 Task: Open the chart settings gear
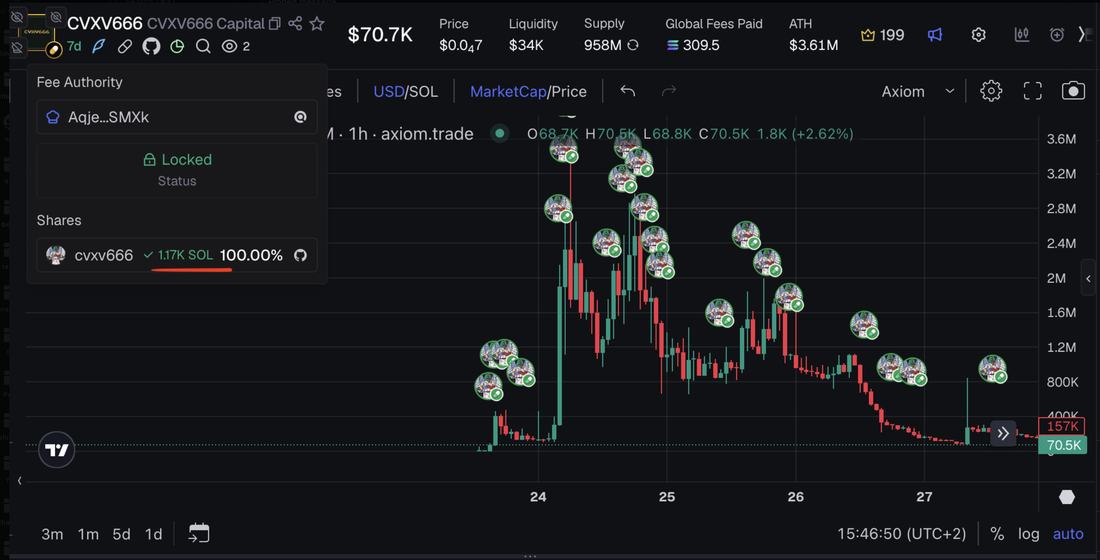point(991,91)
